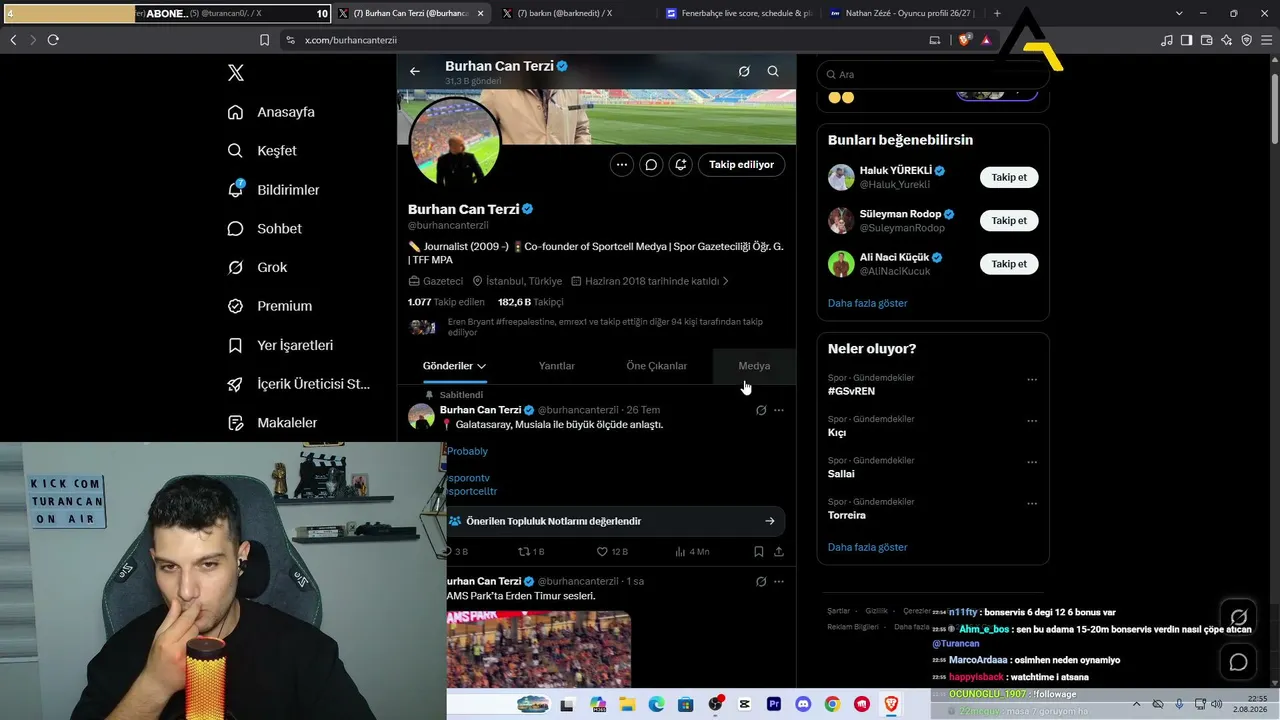Open Grok from the sidebar
This screenshot has width=1280, height=720.
(x=257, y=268)
